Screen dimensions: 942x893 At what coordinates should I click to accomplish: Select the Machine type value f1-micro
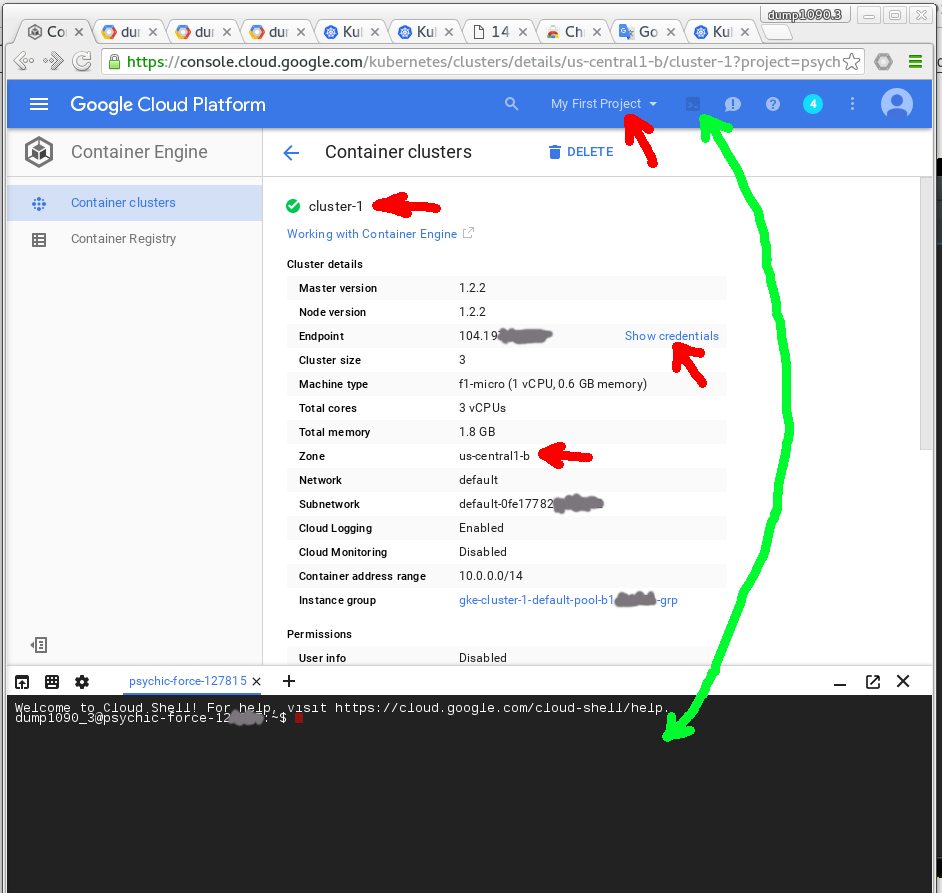(x=553, y=384)
